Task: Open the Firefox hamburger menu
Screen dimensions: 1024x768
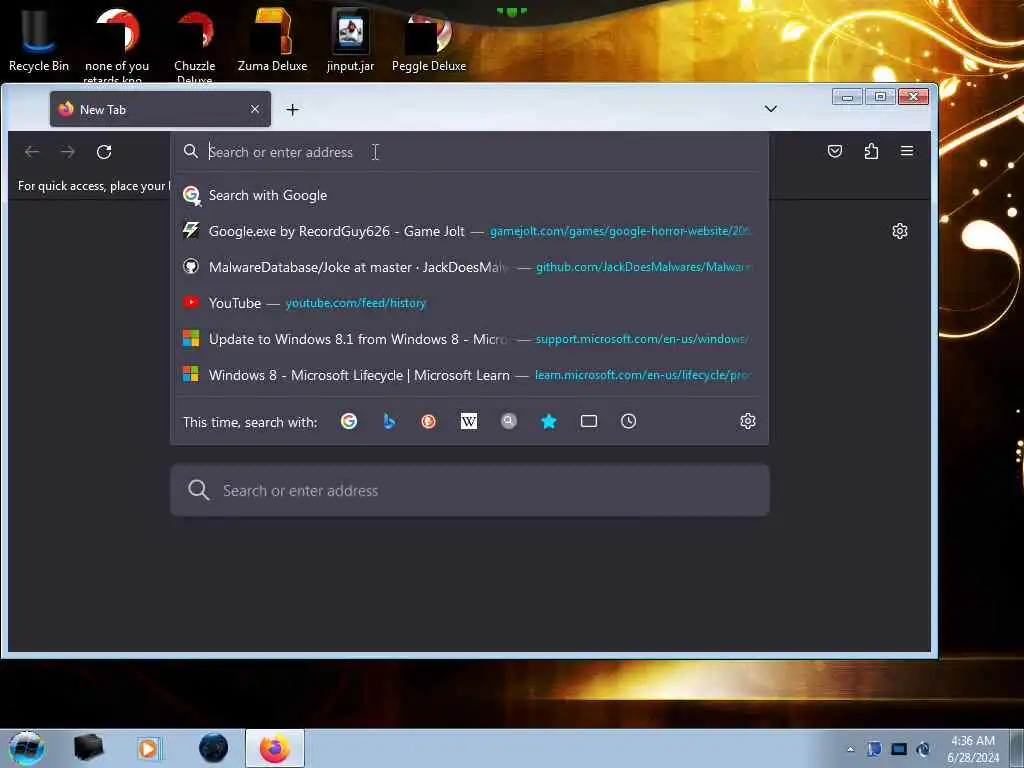Action: coord(907,152)
